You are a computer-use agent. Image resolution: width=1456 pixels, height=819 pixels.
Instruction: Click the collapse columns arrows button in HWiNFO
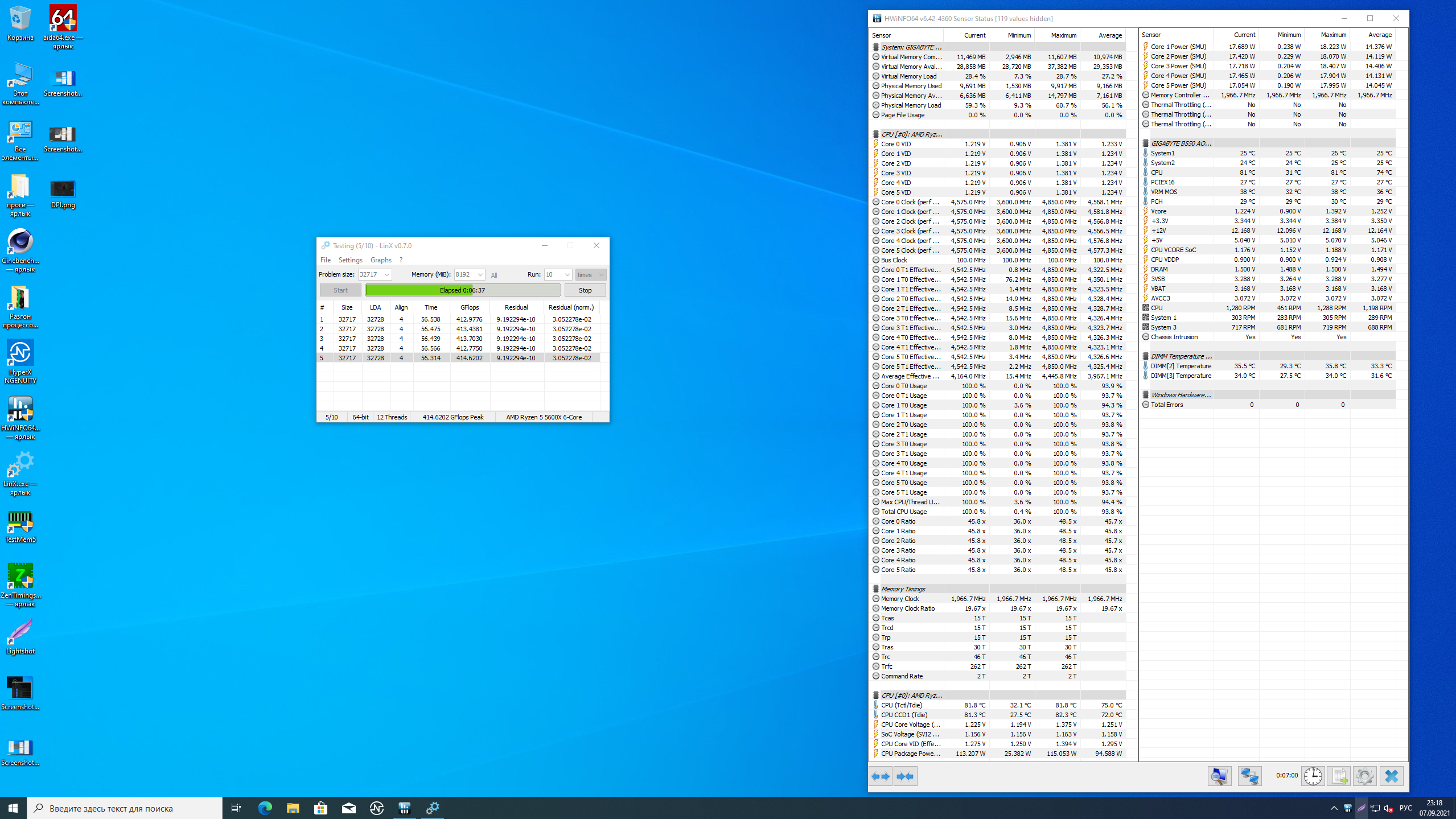tap(905, 776)
